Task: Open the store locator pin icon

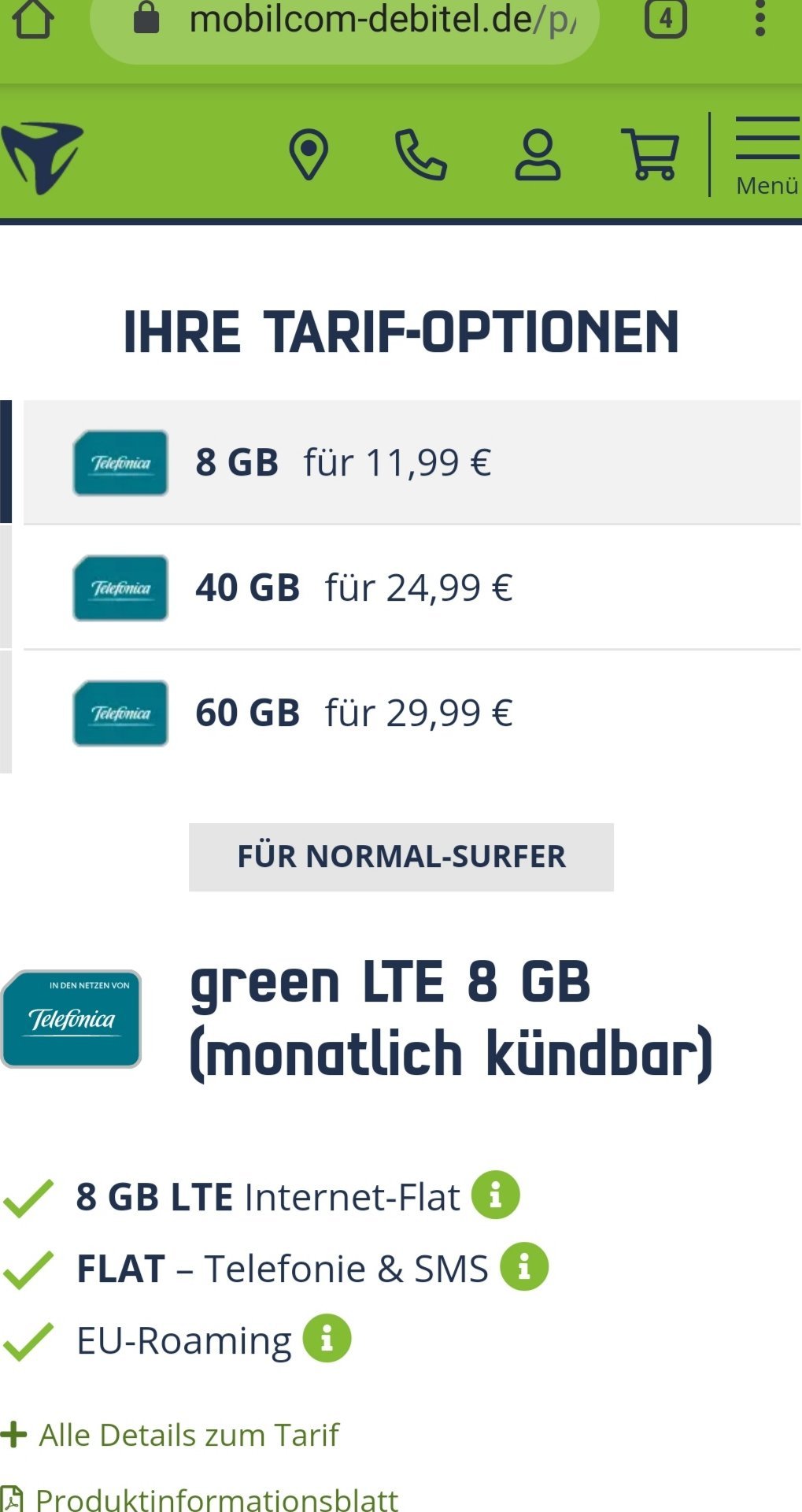Action: [x=309, y=154]
